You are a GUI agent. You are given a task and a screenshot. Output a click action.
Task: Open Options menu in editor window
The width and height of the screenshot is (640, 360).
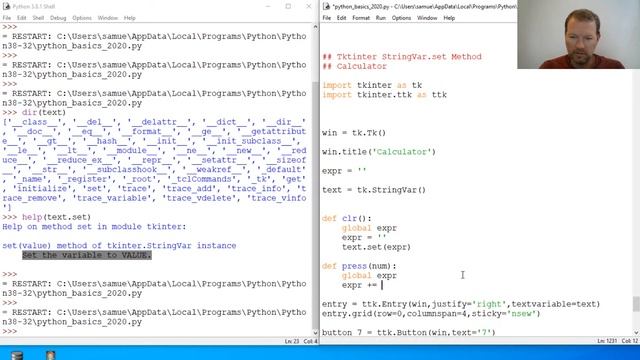tap(402, 18)
